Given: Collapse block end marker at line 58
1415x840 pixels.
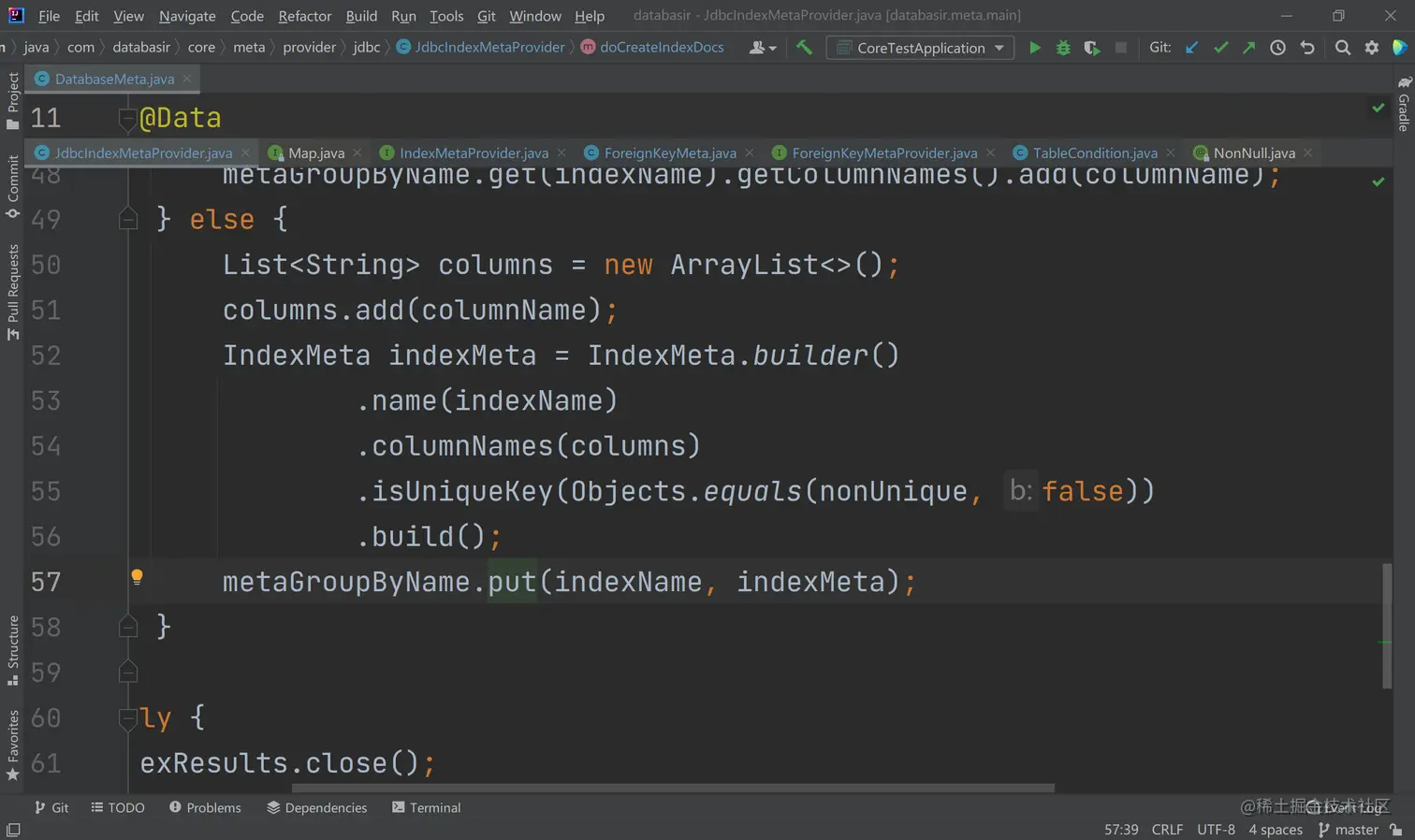Looking at the screenshot, I should (x=128, y=627).
